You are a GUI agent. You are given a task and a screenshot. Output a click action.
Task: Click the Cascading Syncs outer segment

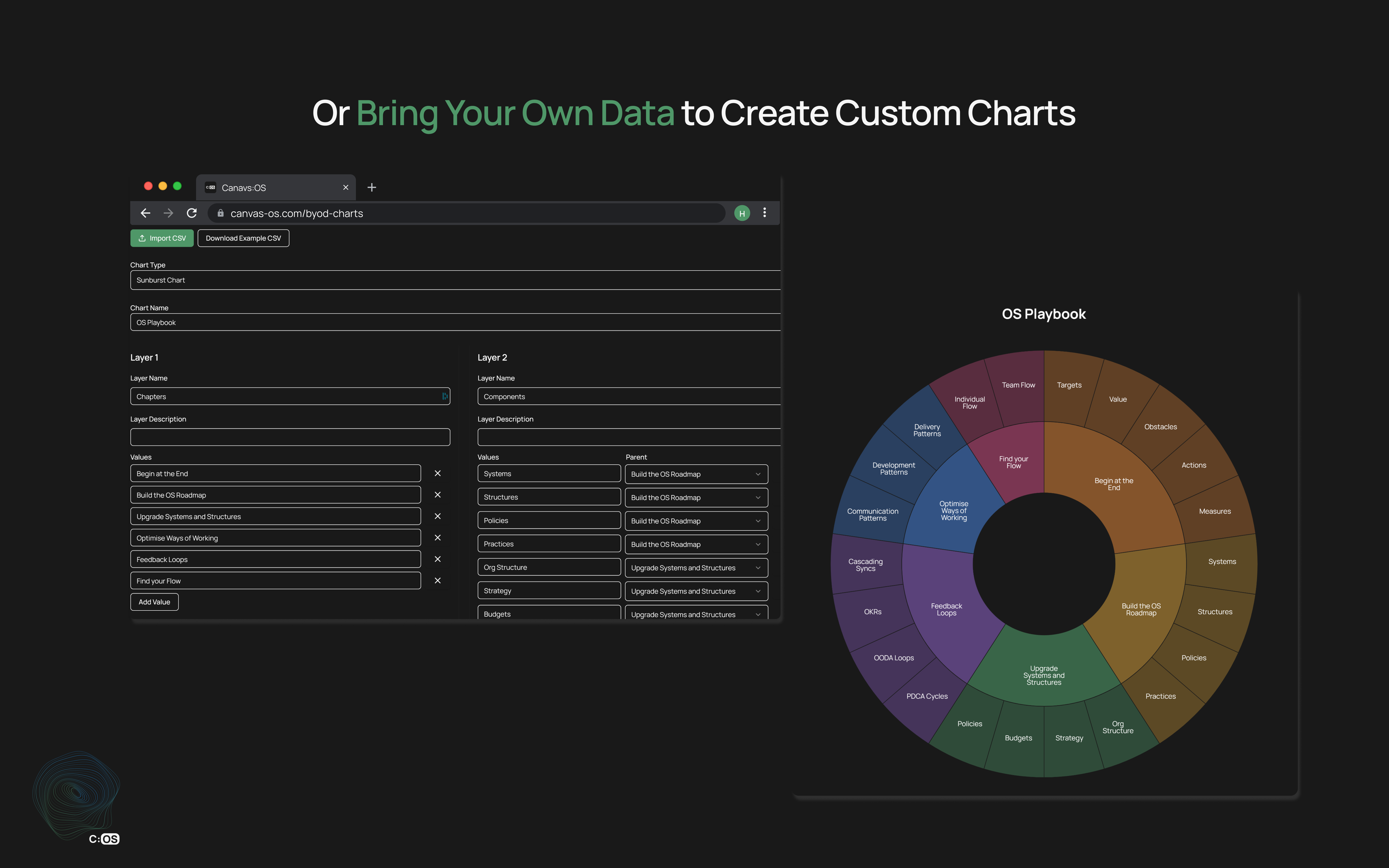865,565
